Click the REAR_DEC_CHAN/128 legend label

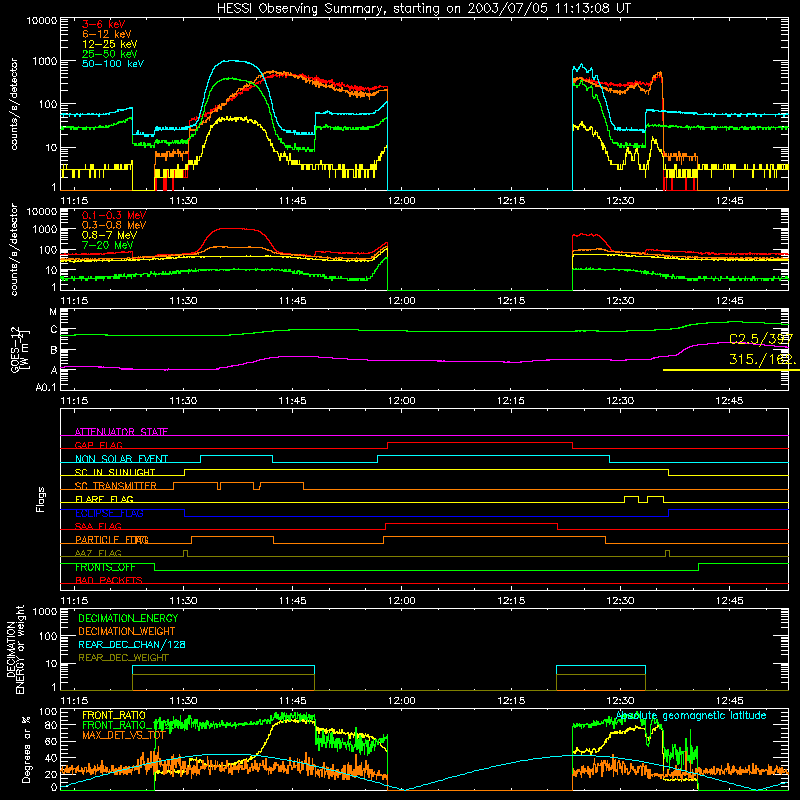point(132,644)
